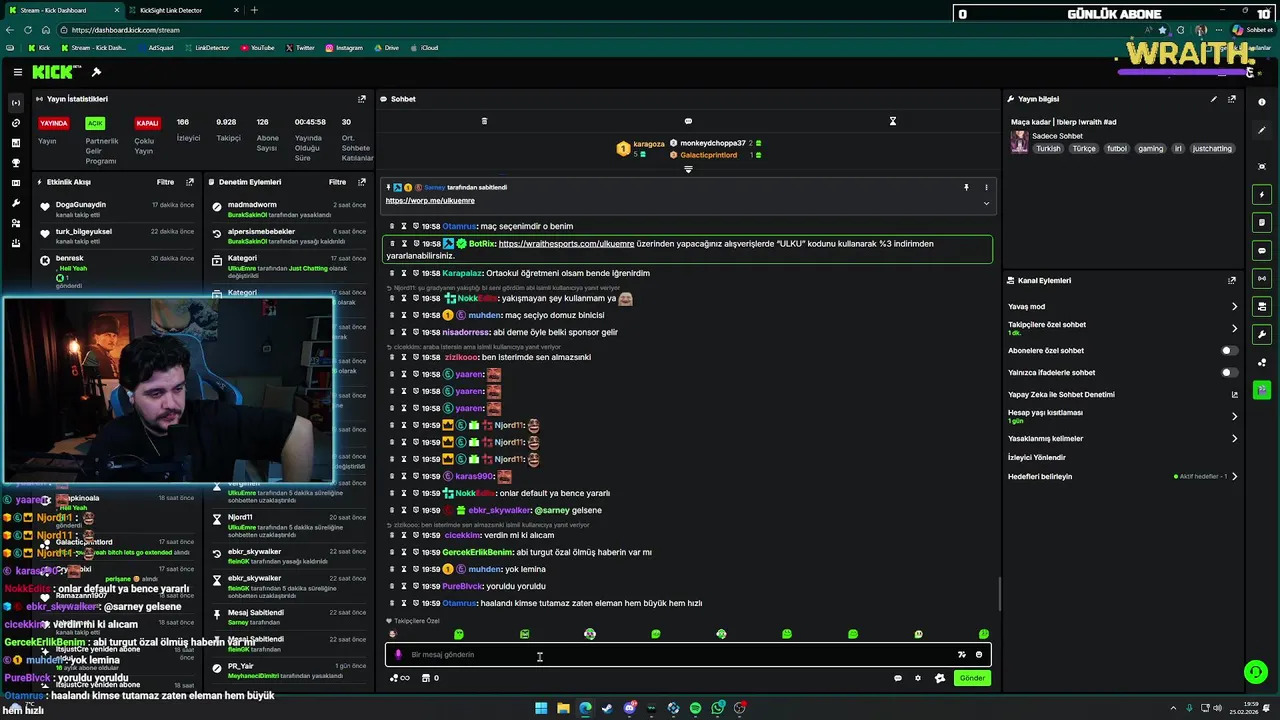Expand Hedefleri belirleyin row
This screenshot has height=720, width=1280.
[x=1123, y=477]
